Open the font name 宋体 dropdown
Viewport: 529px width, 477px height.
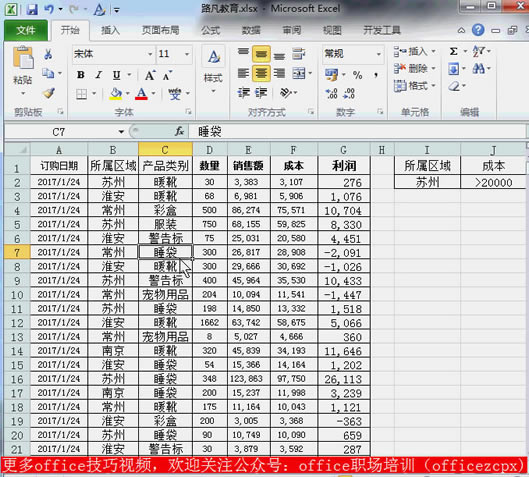click(150, 54)
